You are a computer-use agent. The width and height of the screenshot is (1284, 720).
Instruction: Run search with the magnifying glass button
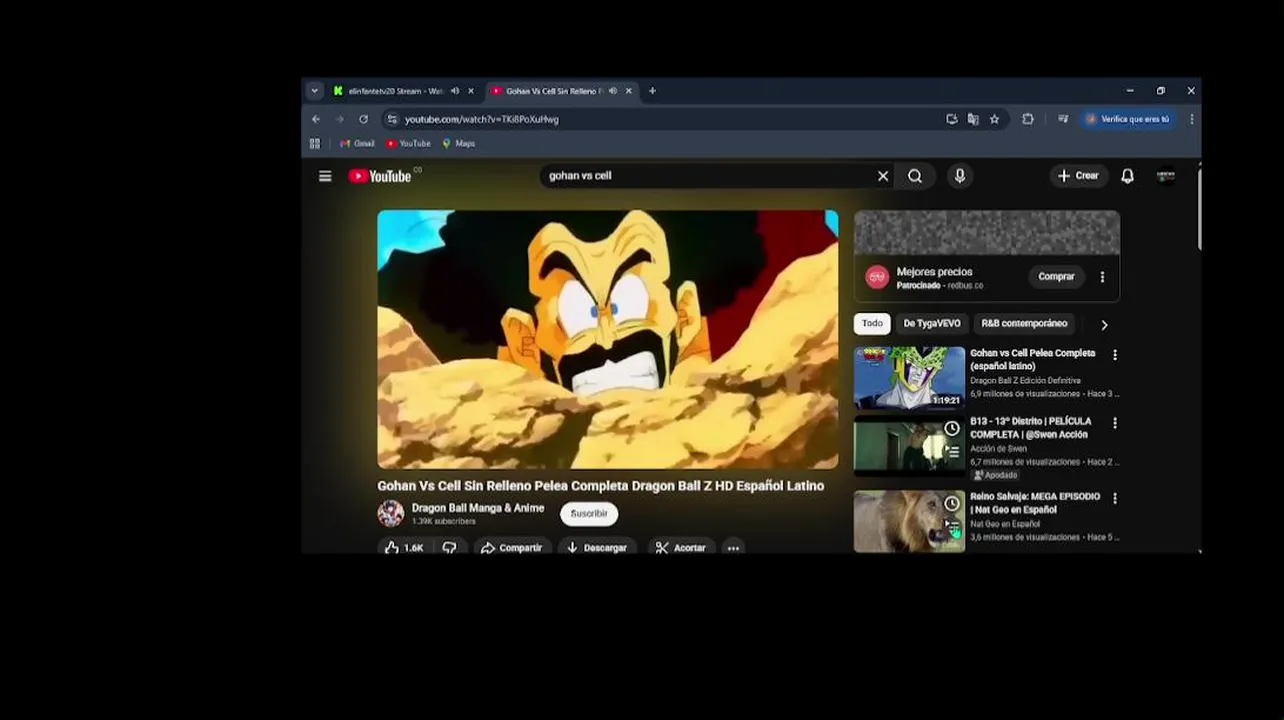click(915, 176)
